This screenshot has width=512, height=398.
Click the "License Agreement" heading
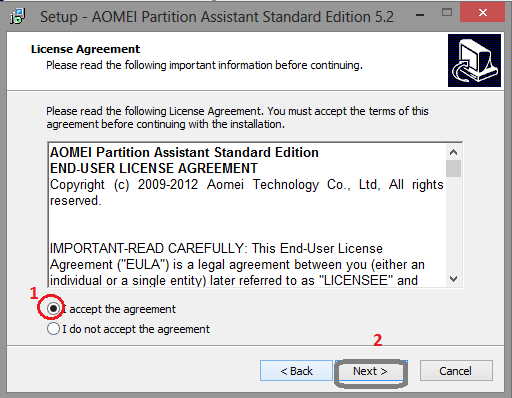85,49
